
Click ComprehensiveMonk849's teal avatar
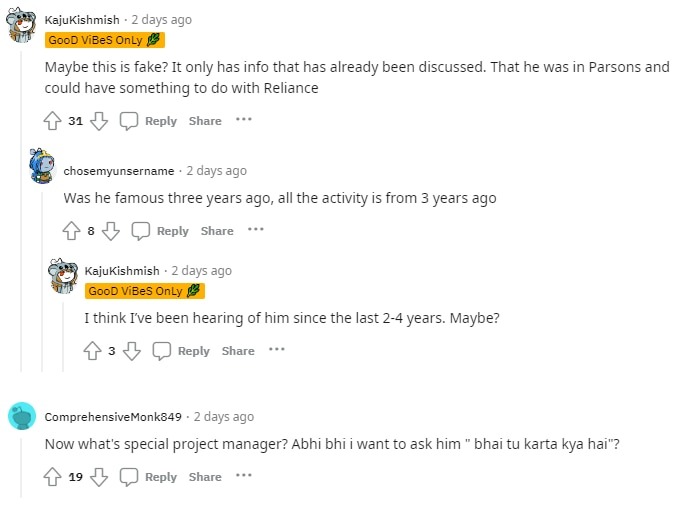tap(22, 416)
